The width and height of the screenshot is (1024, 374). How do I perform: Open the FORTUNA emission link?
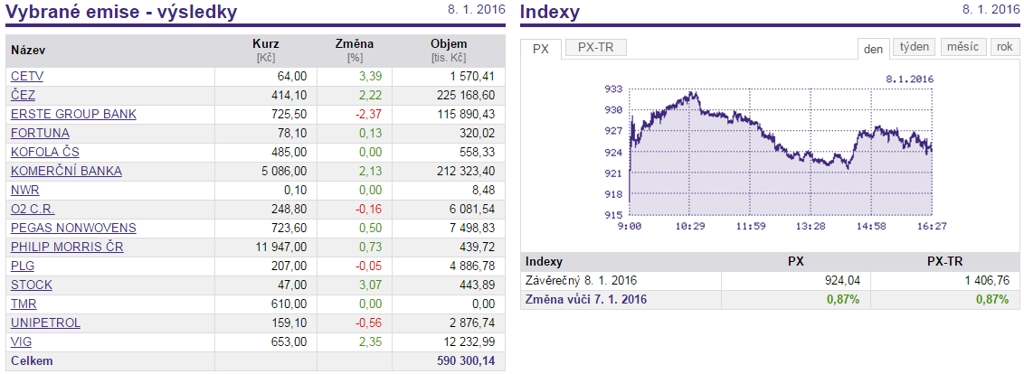click(x=40, y=133)
